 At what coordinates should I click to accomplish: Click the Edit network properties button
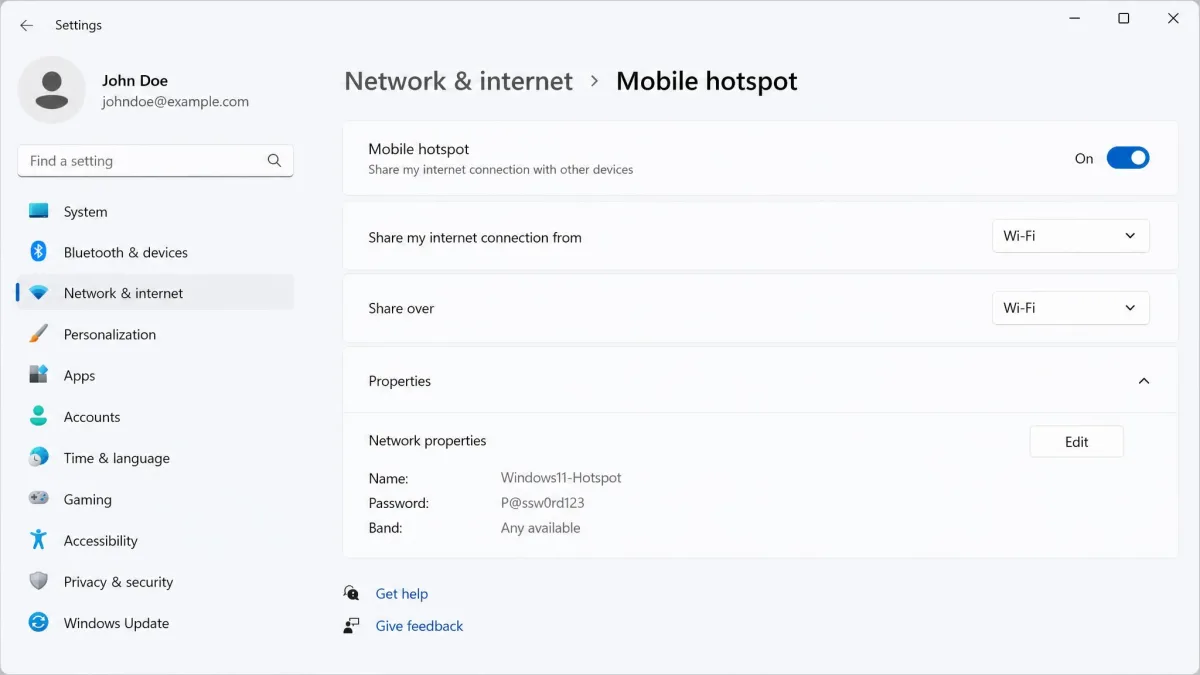point(1076,441)
